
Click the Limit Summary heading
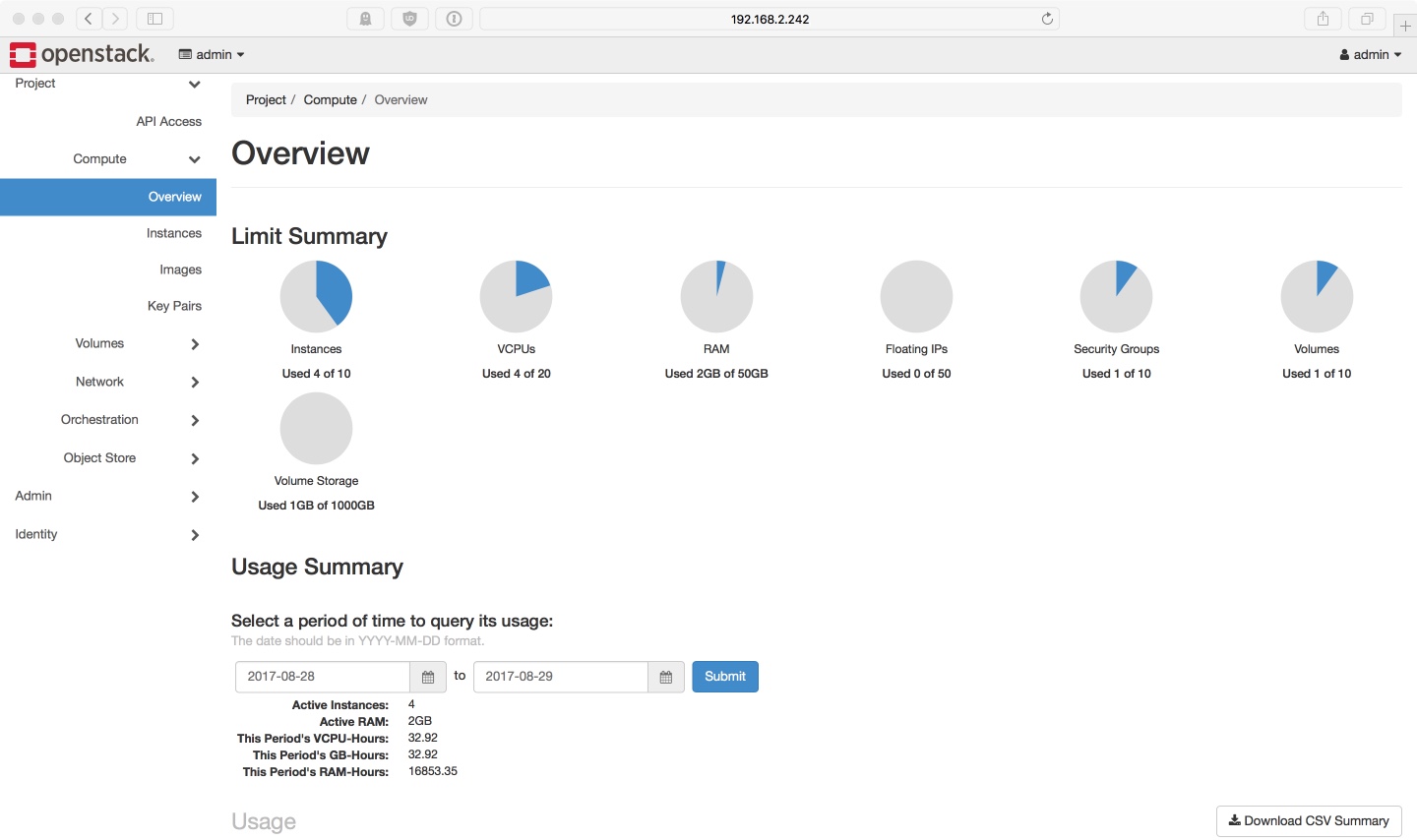309,237
